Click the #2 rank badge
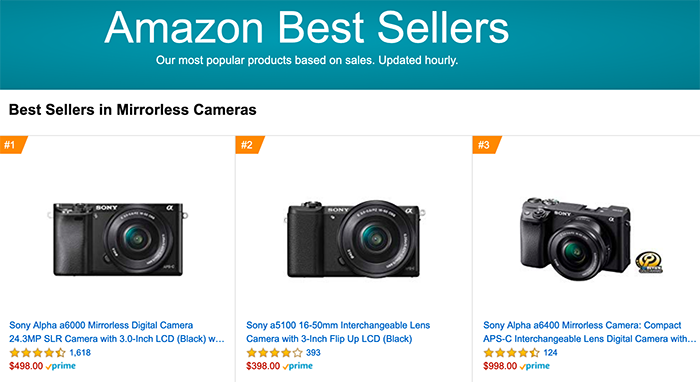 pyautogui.click(x=249, y=145)
